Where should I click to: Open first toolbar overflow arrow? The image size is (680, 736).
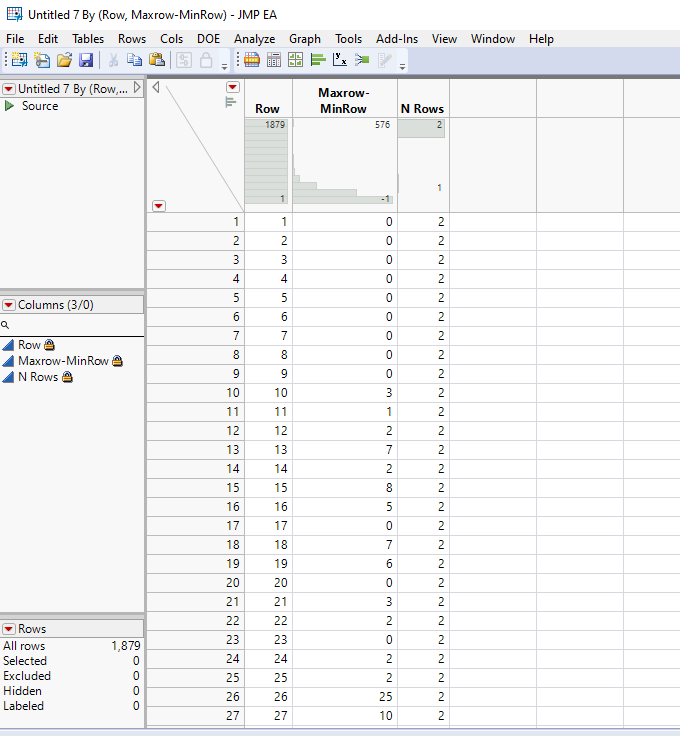[x=224, y=67]
